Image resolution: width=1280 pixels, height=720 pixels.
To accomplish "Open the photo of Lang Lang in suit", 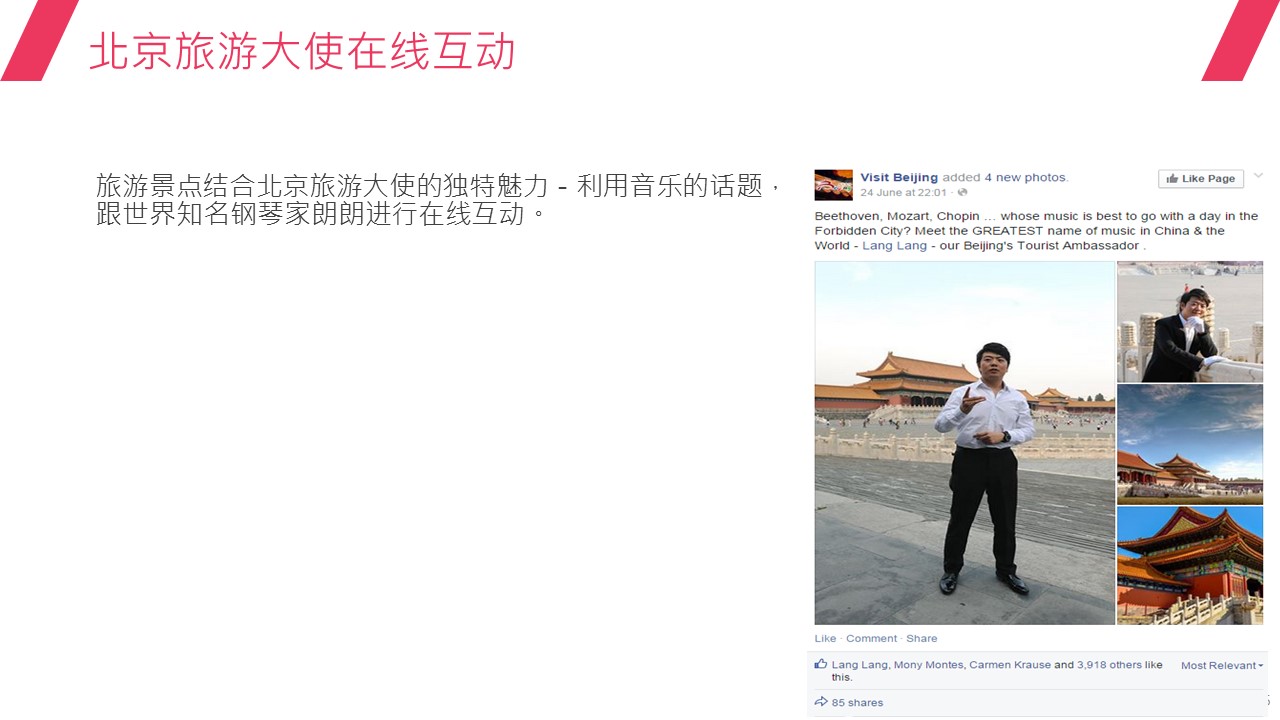I will [1190, 322].
